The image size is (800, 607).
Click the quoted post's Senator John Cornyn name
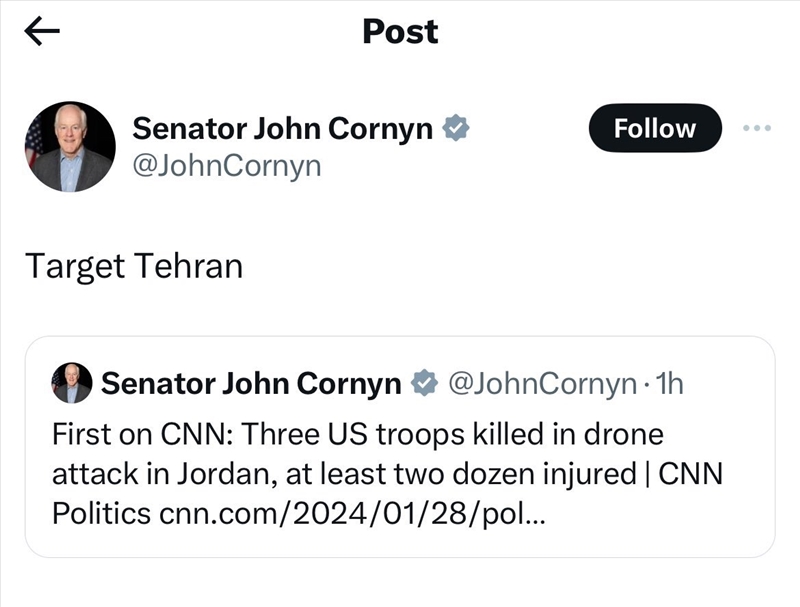(x=251, y=383)
